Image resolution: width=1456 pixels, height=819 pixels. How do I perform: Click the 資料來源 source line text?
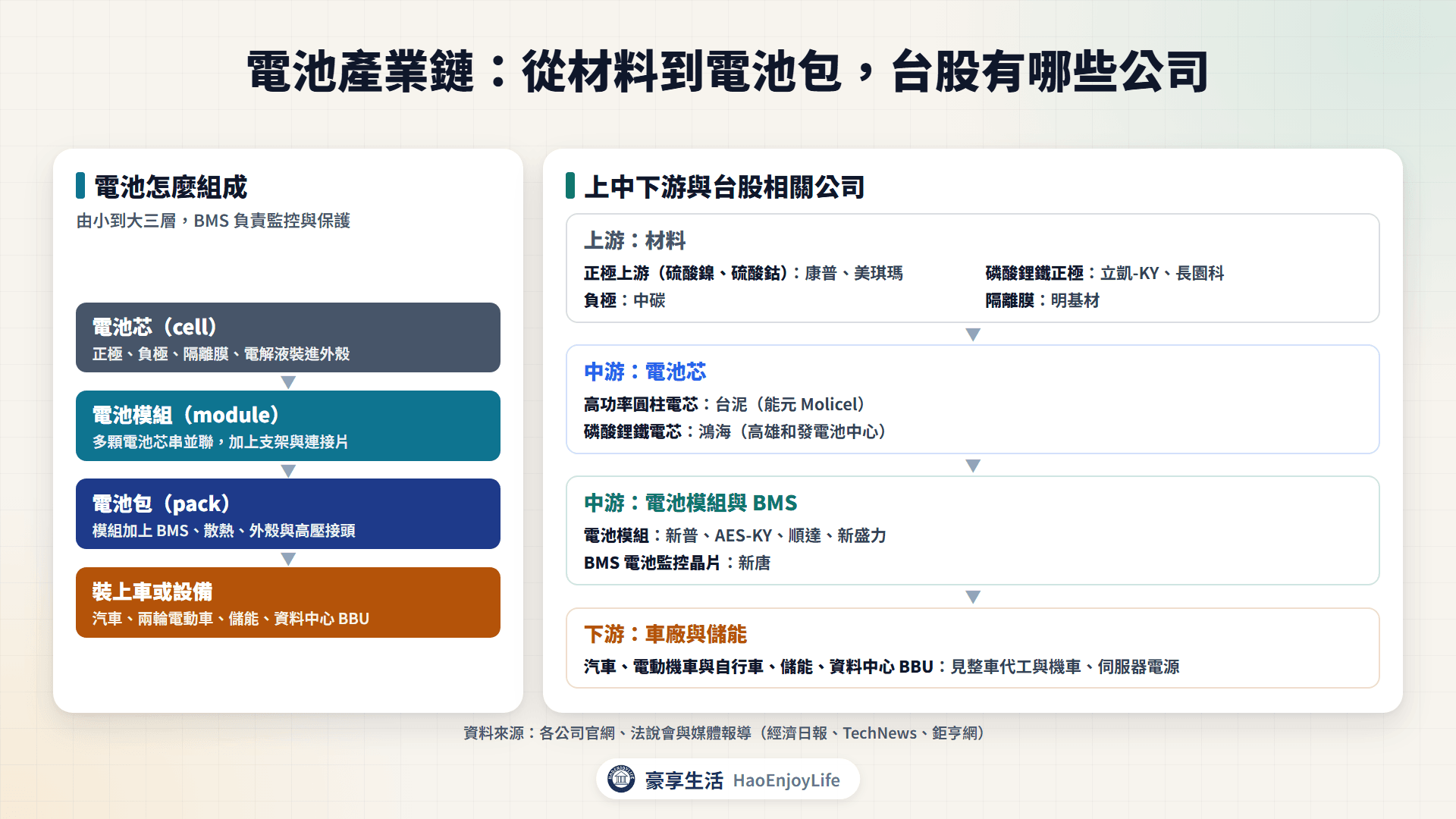[724, 733]
